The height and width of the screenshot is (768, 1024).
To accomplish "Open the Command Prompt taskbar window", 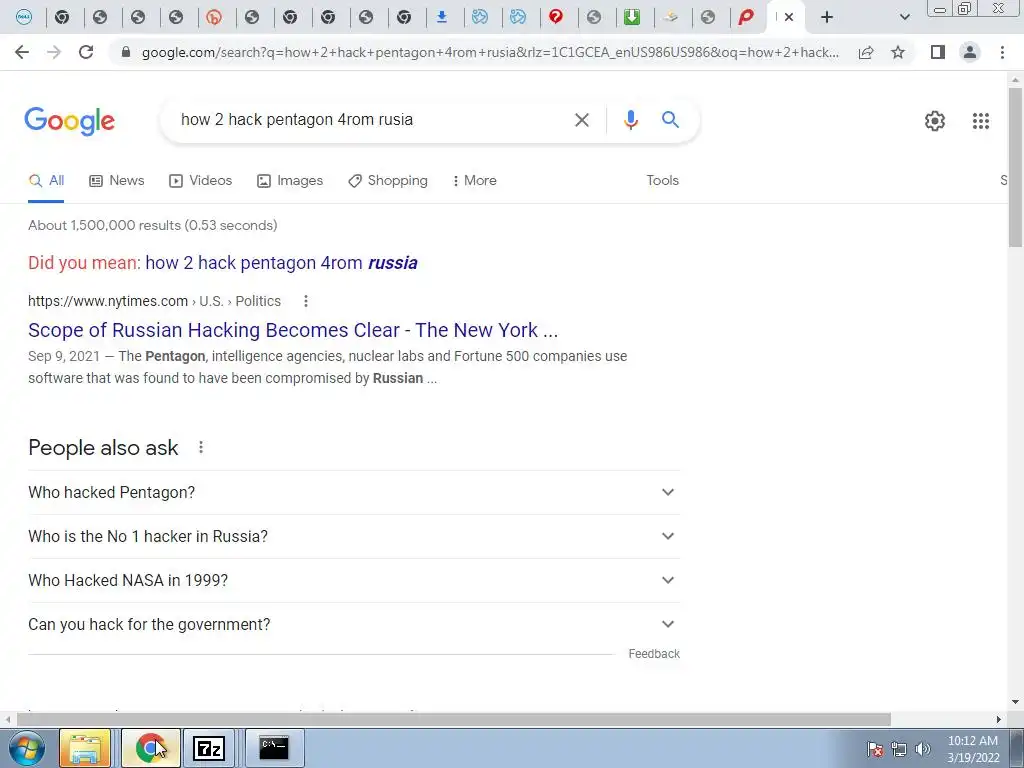I will point(274,748).
